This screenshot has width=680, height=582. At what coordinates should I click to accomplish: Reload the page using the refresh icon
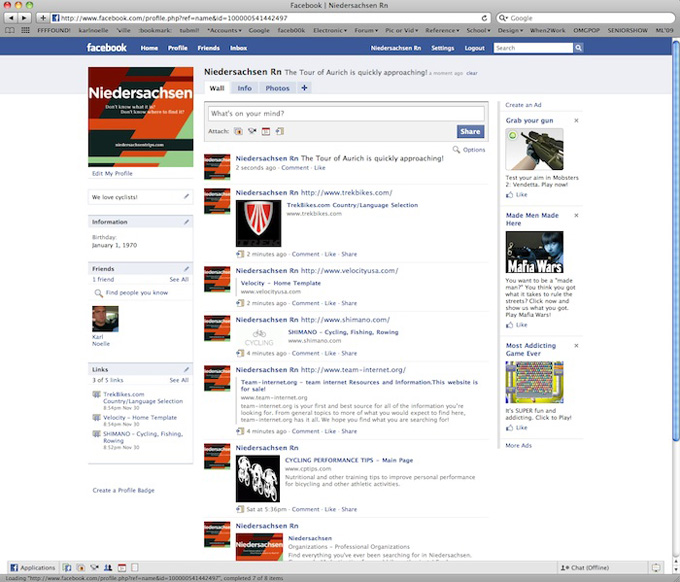pos(484,18)
